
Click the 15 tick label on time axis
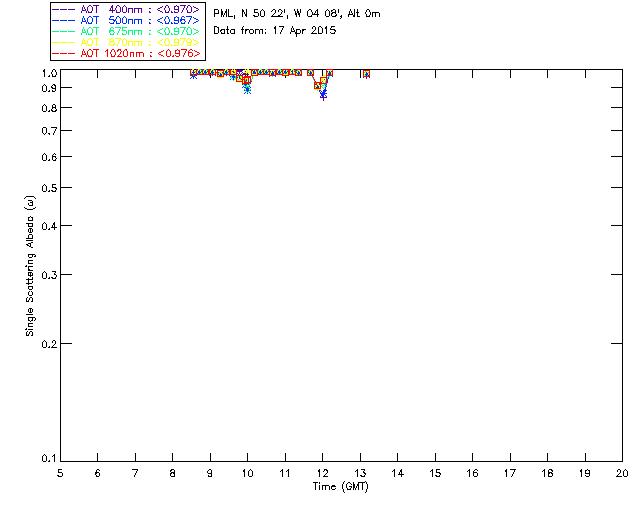(435, 473)
